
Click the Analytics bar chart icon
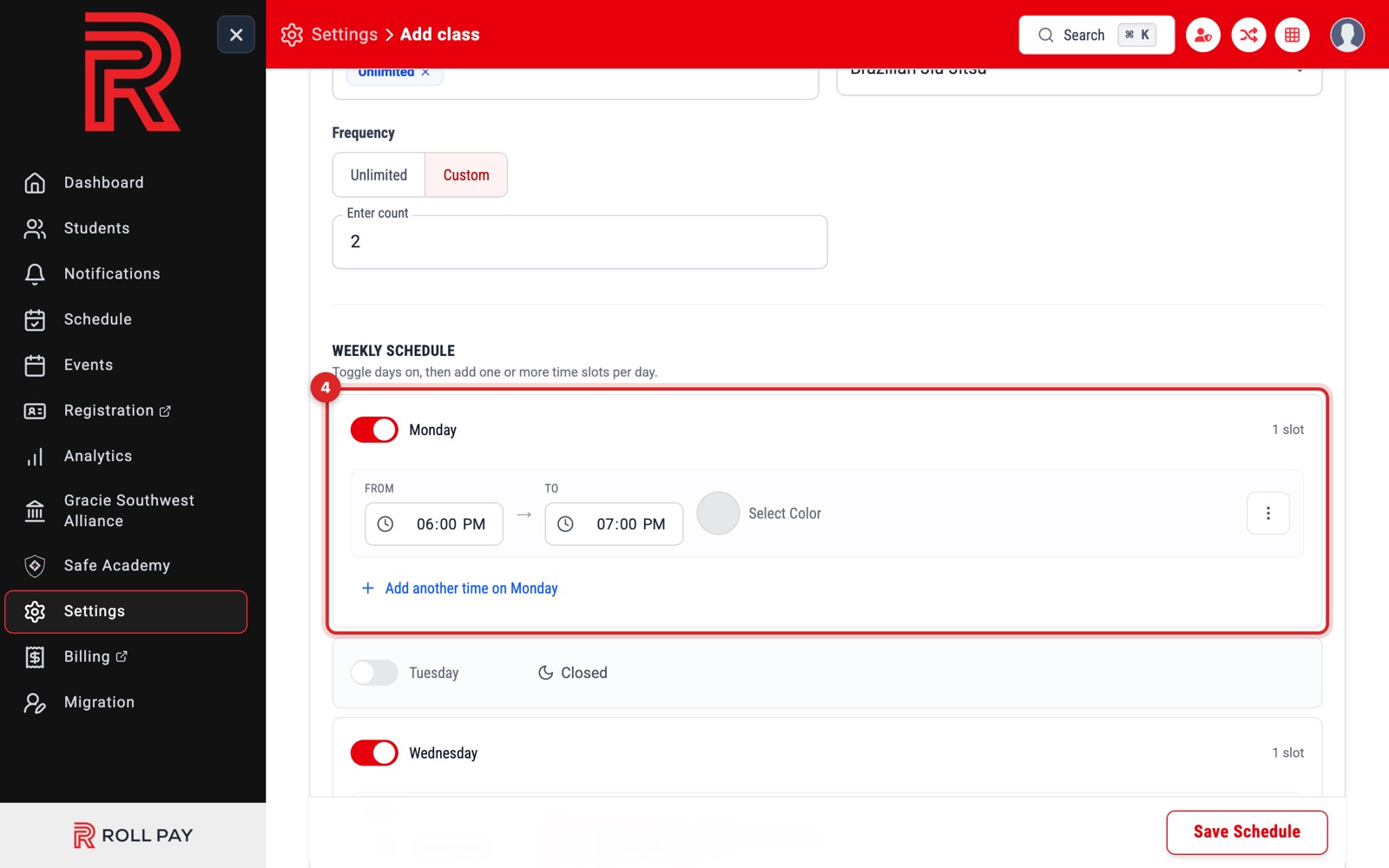click(x=35, y=457)
